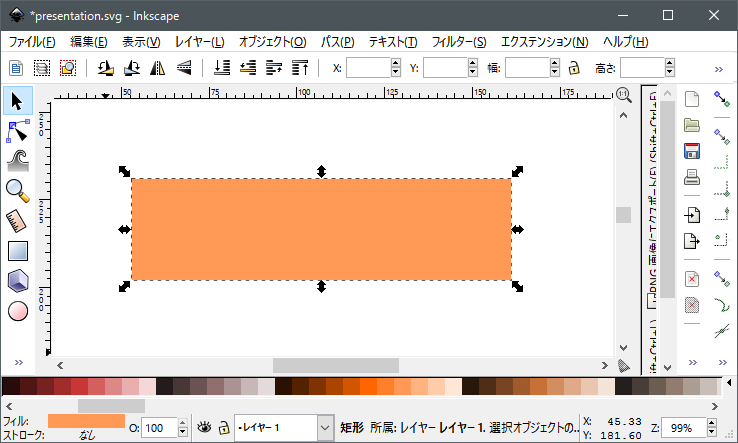Select the Rectangle tool
Viewport: 738px width, 443px height.
coord(18,251)
